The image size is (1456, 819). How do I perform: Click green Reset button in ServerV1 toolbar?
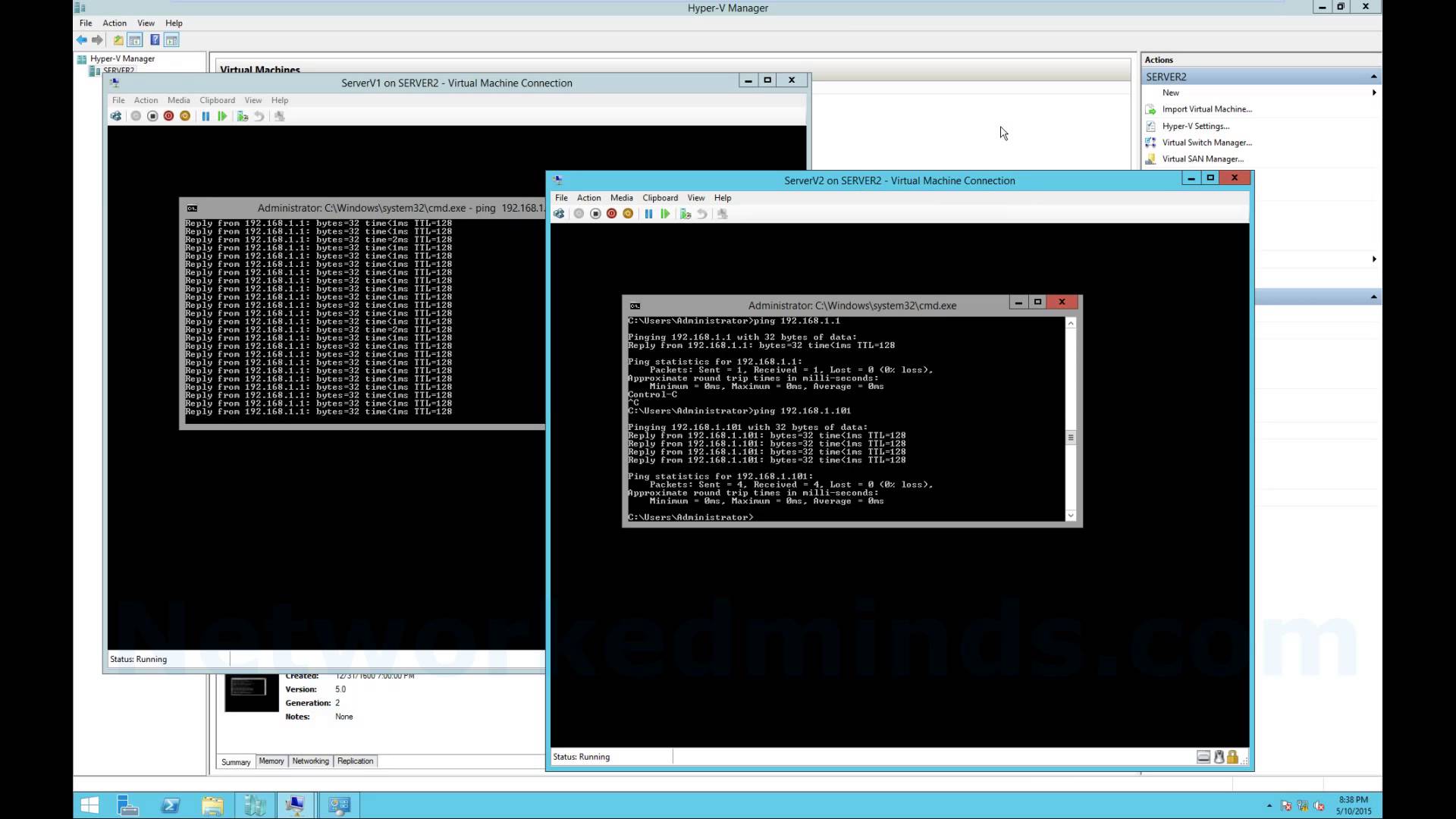[222, 116]
